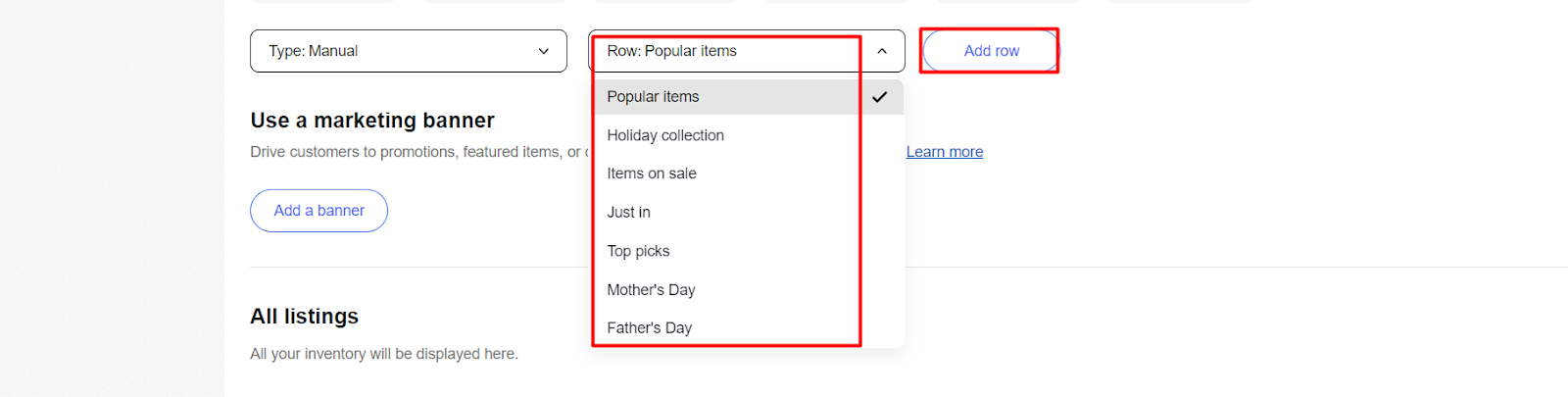Image resolution: width=1568 pixels, height=397 pixels.
Task: Pick the Just in option
Action: pos(628,212)
